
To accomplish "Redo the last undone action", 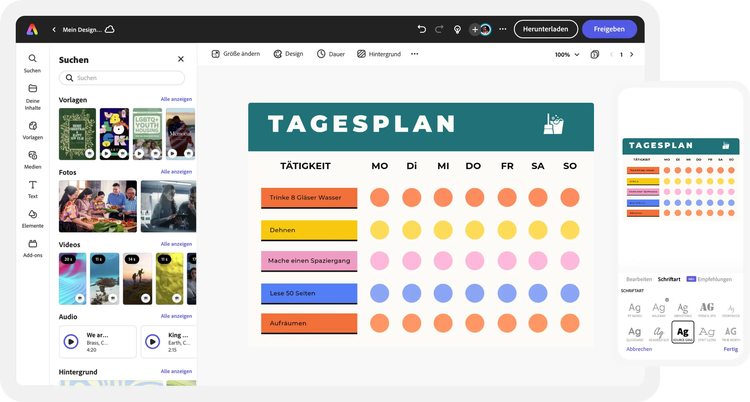I will pyautogui.click(x=439, y=29).
